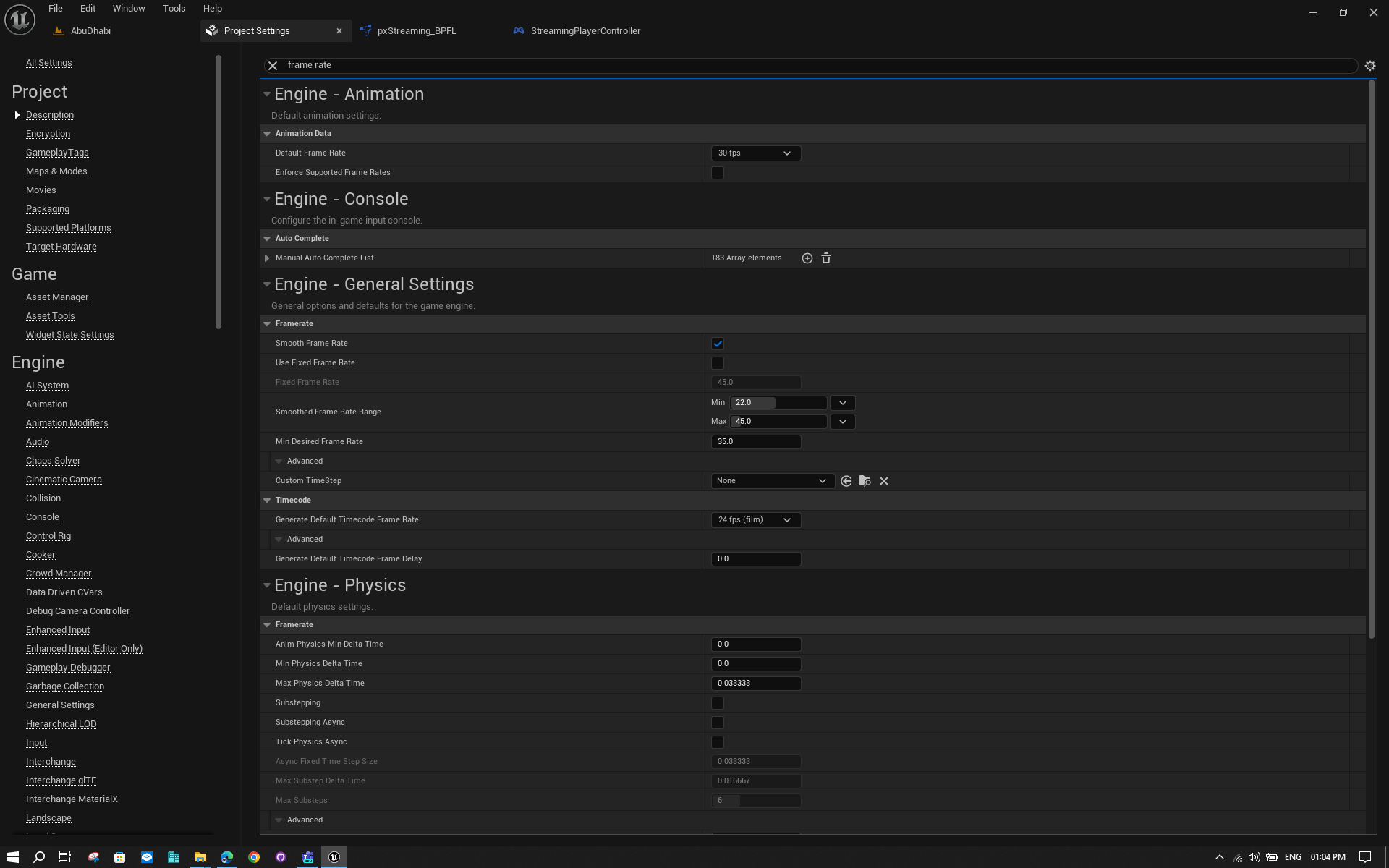Viewport: 1389px width, 868px height.
Task: Open the File menu
Action: tap(56, 9)
